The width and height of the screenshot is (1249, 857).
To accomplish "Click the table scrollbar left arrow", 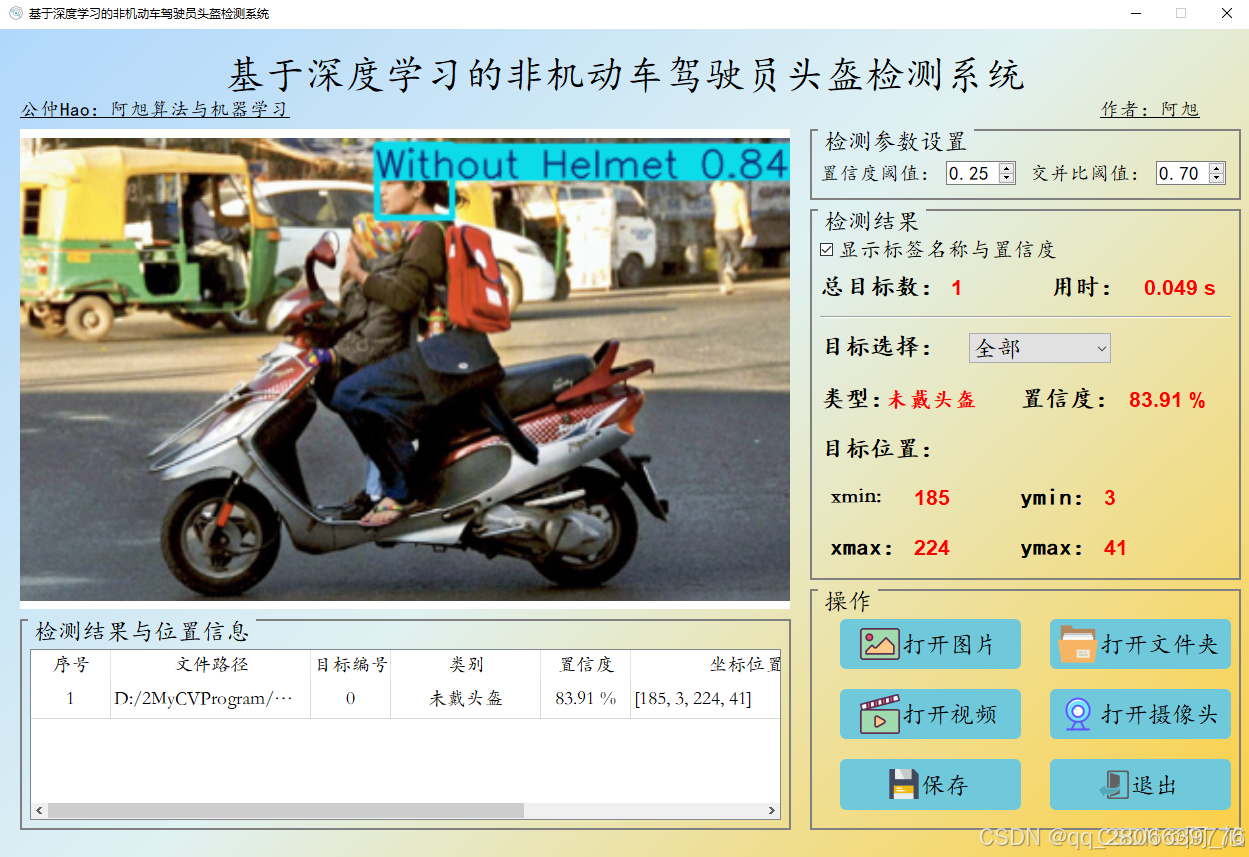I will (39, 810).
